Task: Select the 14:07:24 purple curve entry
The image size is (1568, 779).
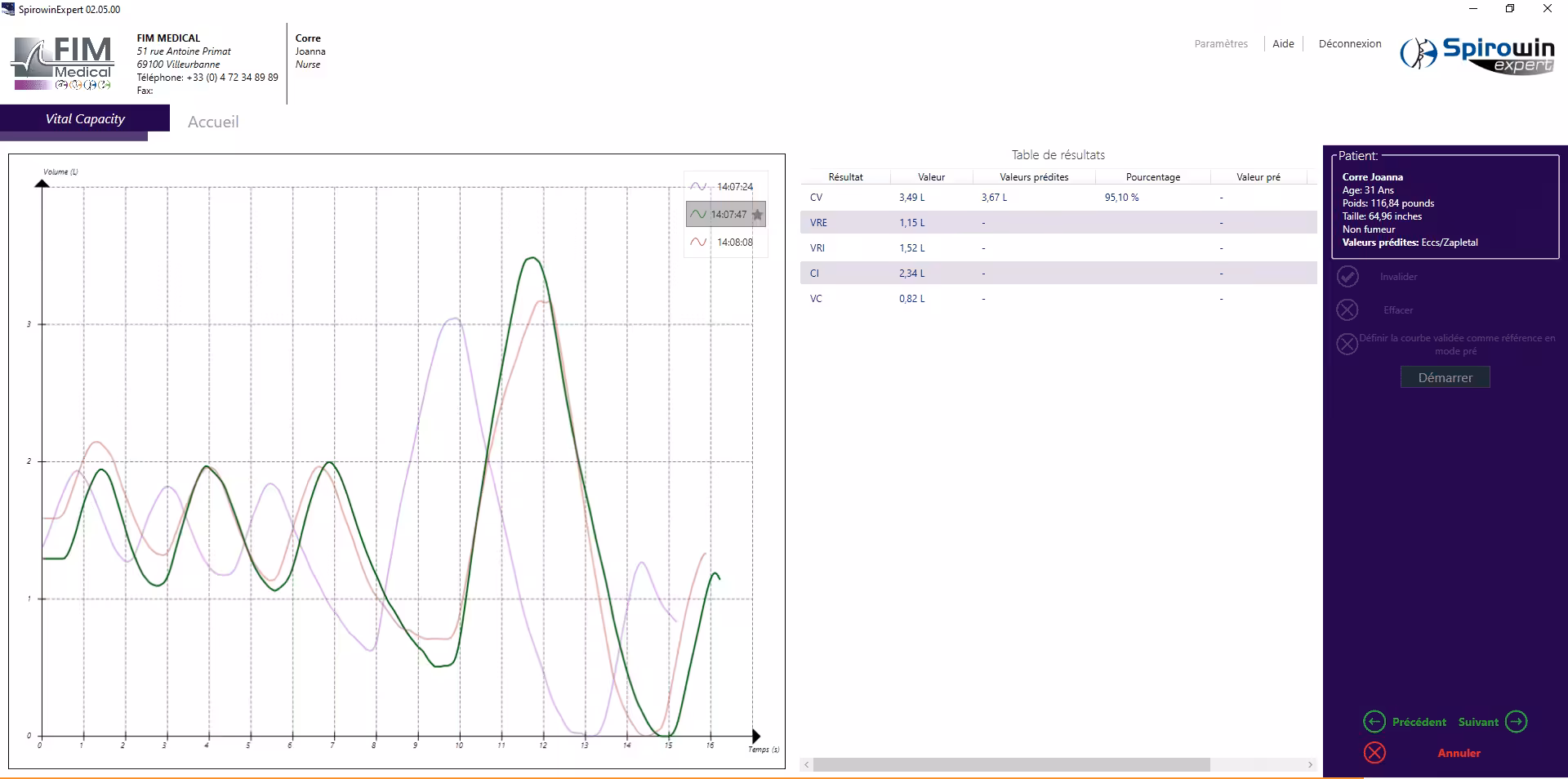Action: click(724, 187)
